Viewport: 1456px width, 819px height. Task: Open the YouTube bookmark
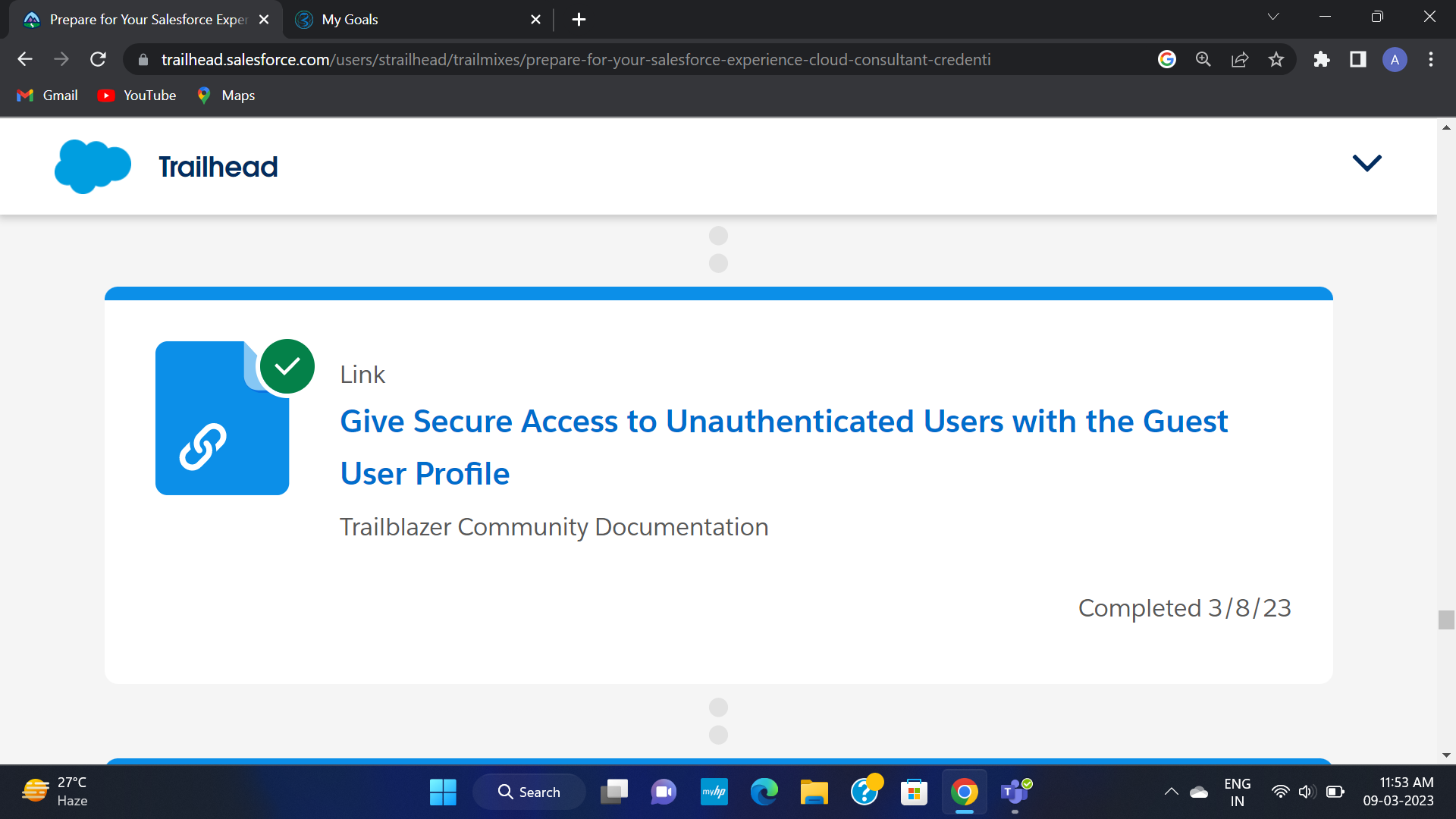(x=137, y=96)
